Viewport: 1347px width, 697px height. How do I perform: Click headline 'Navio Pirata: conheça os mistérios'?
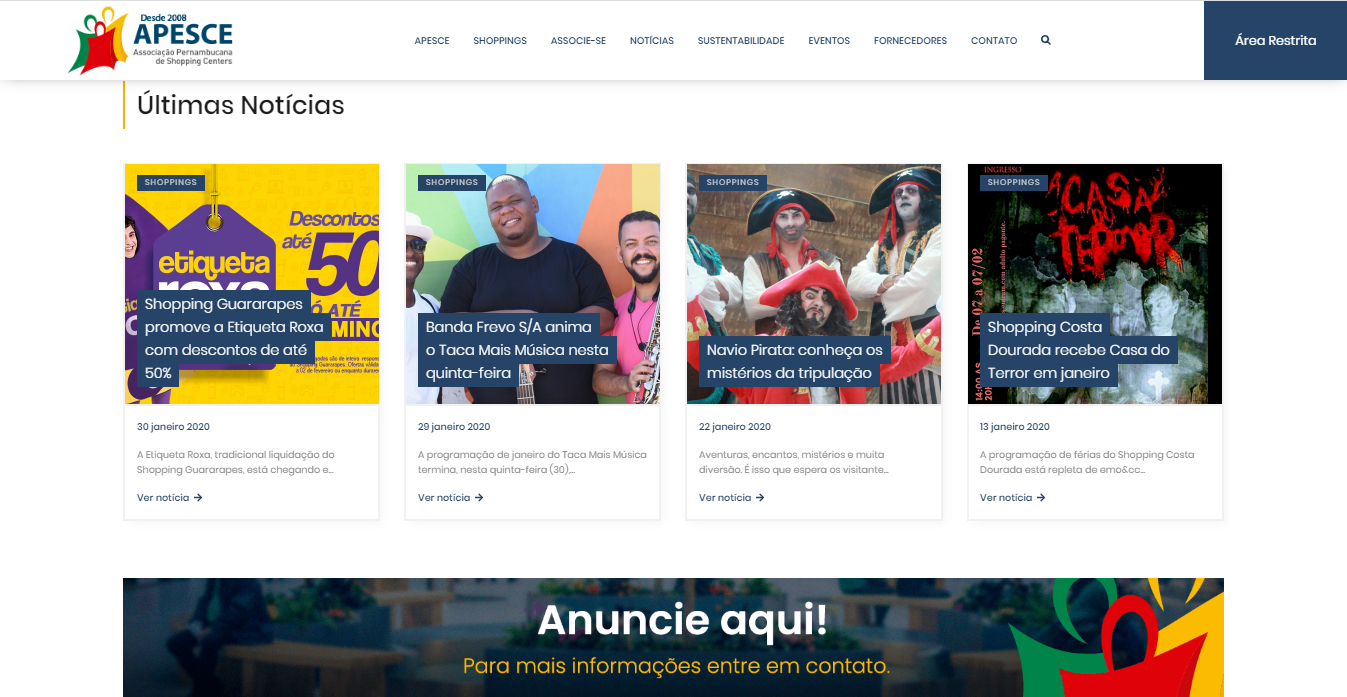(795, 361)
